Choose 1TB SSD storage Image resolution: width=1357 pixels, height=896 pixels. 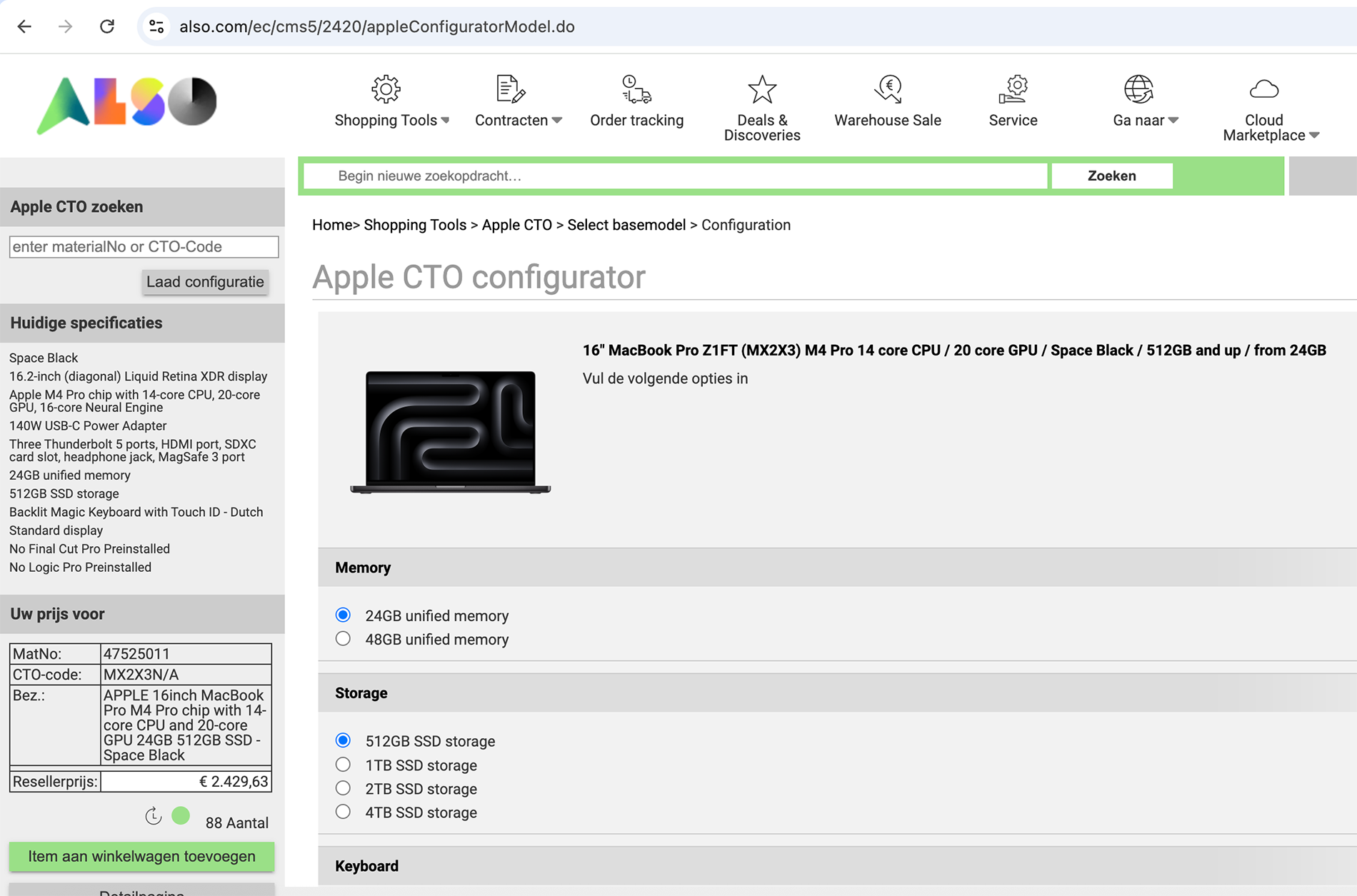343,765
